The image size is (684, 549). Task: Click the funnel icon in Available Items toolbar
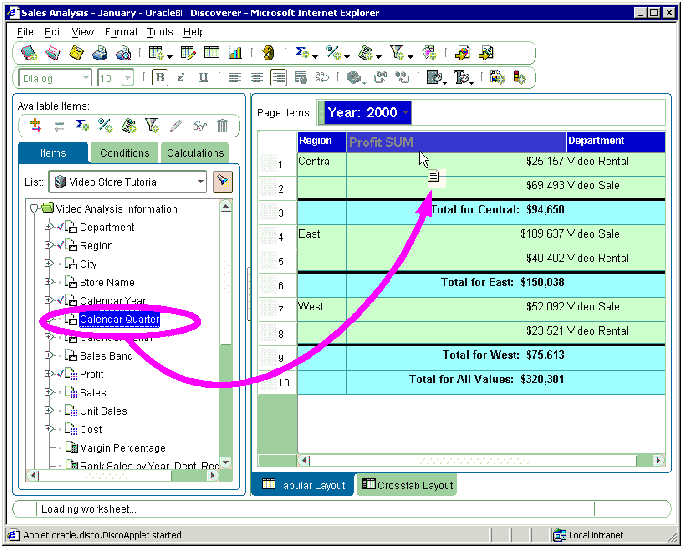[x=152, y=126]
